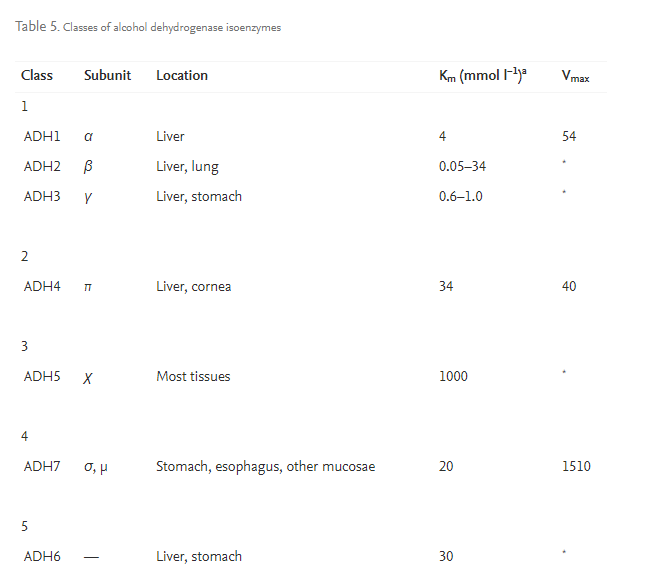
Task: Select the ADH1 row label
Action: point(42,136)
